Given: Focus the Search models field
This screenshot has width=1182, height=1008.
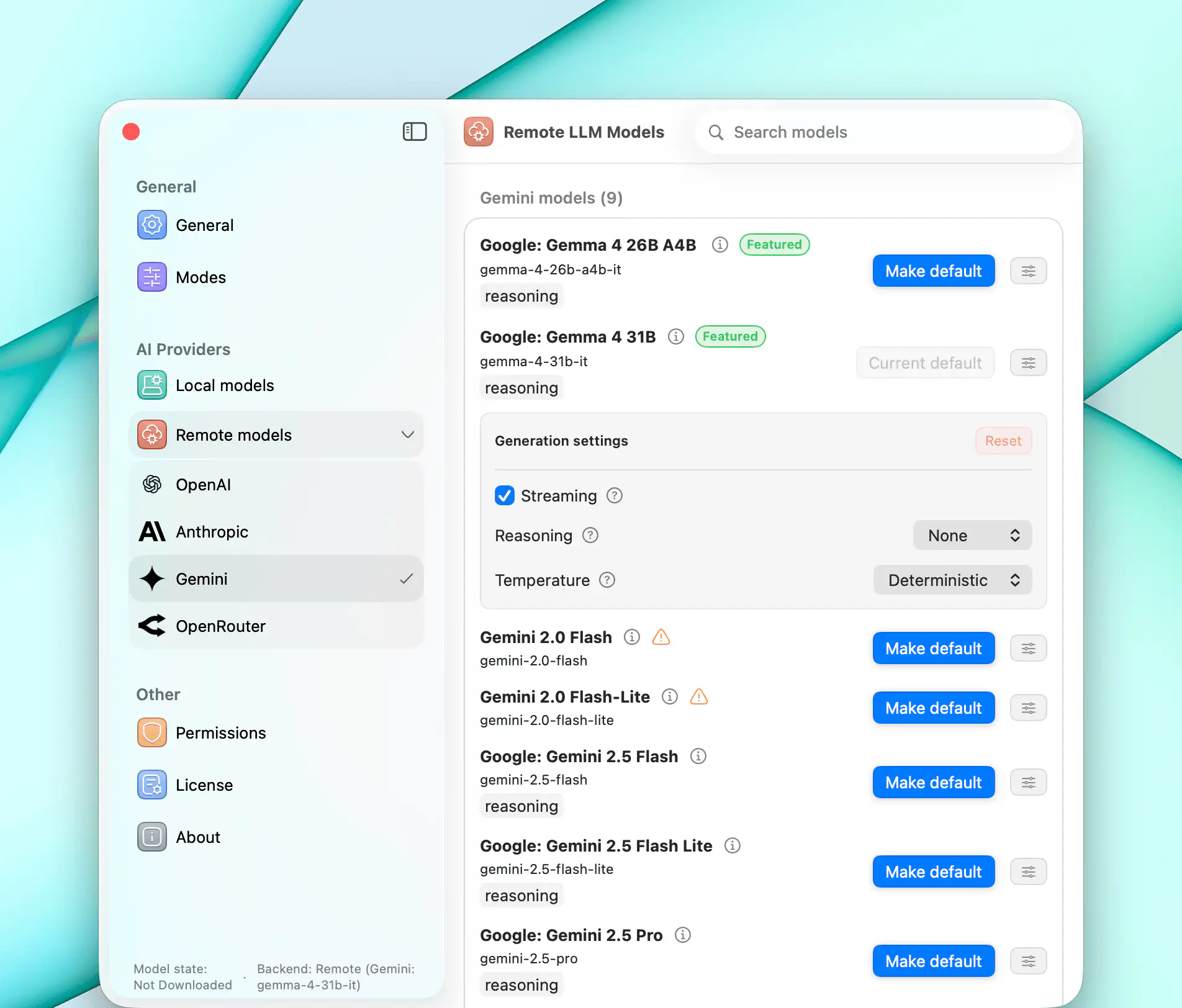Looking at the screenshot, I should point(884,132).
